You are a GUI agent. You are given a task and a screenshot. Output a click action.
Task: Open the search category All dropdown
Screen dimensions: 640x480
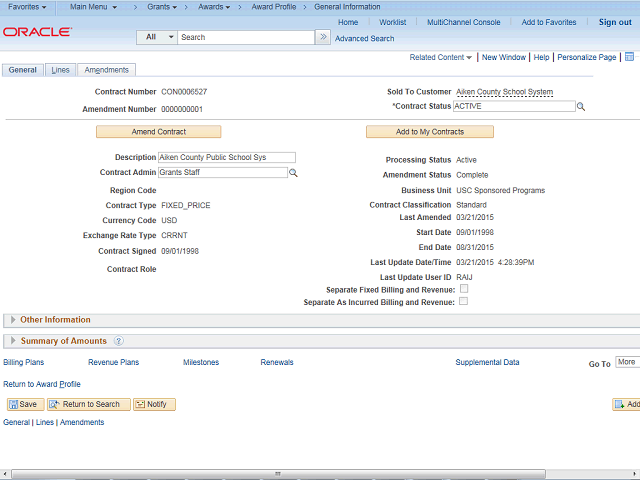pyautogui.click(x=157, y=37)
